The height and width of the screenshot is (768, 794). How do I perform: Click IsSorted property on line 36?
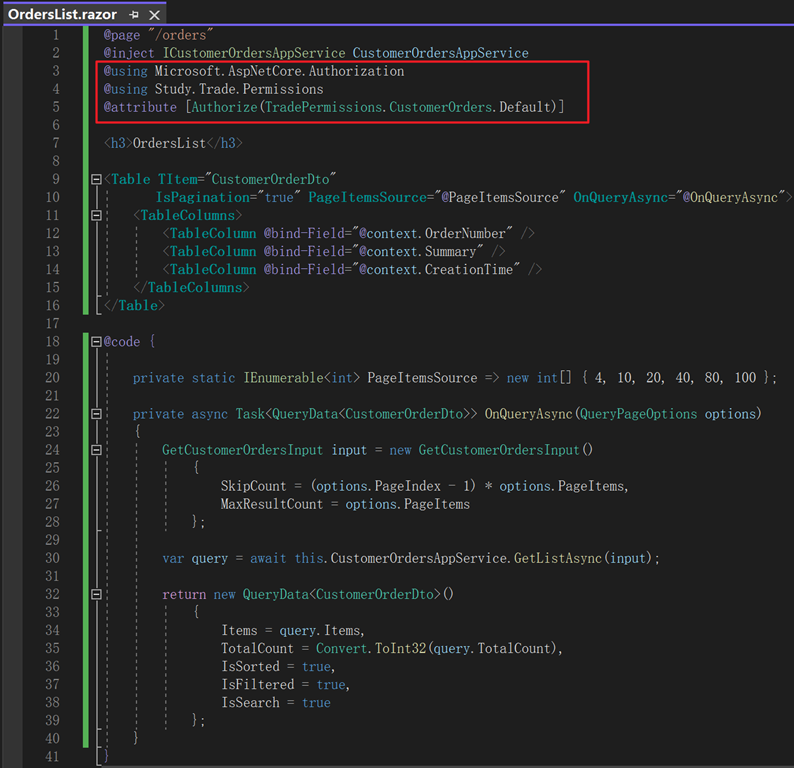click(250, 666)
